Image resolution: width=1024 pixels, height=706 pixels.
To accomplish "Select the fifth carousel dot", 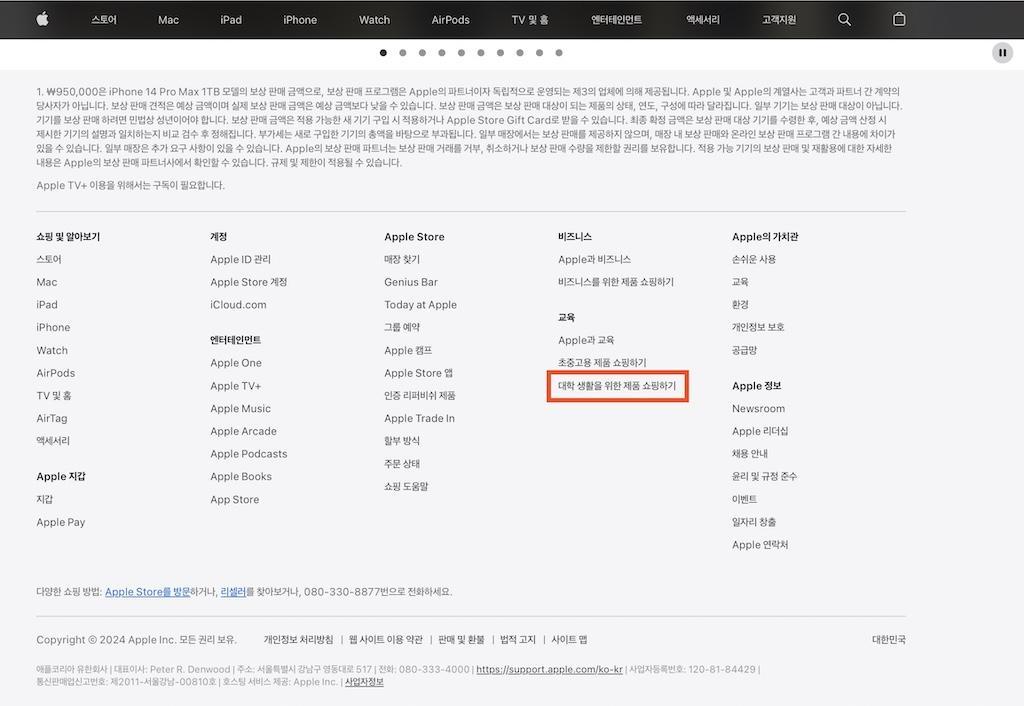I will 461,53.
